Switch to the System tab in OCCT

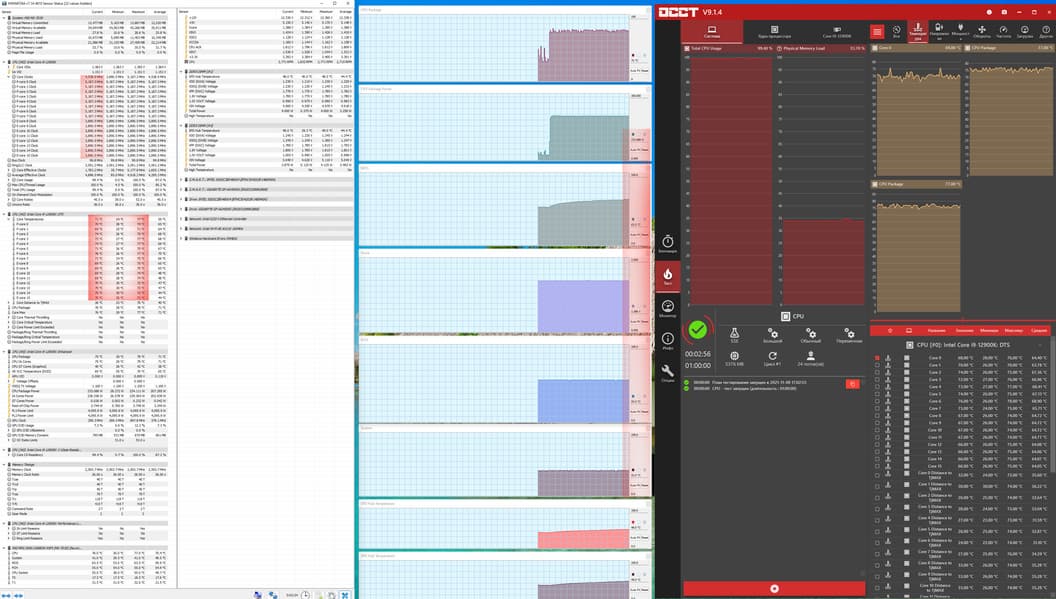(712, 32)
